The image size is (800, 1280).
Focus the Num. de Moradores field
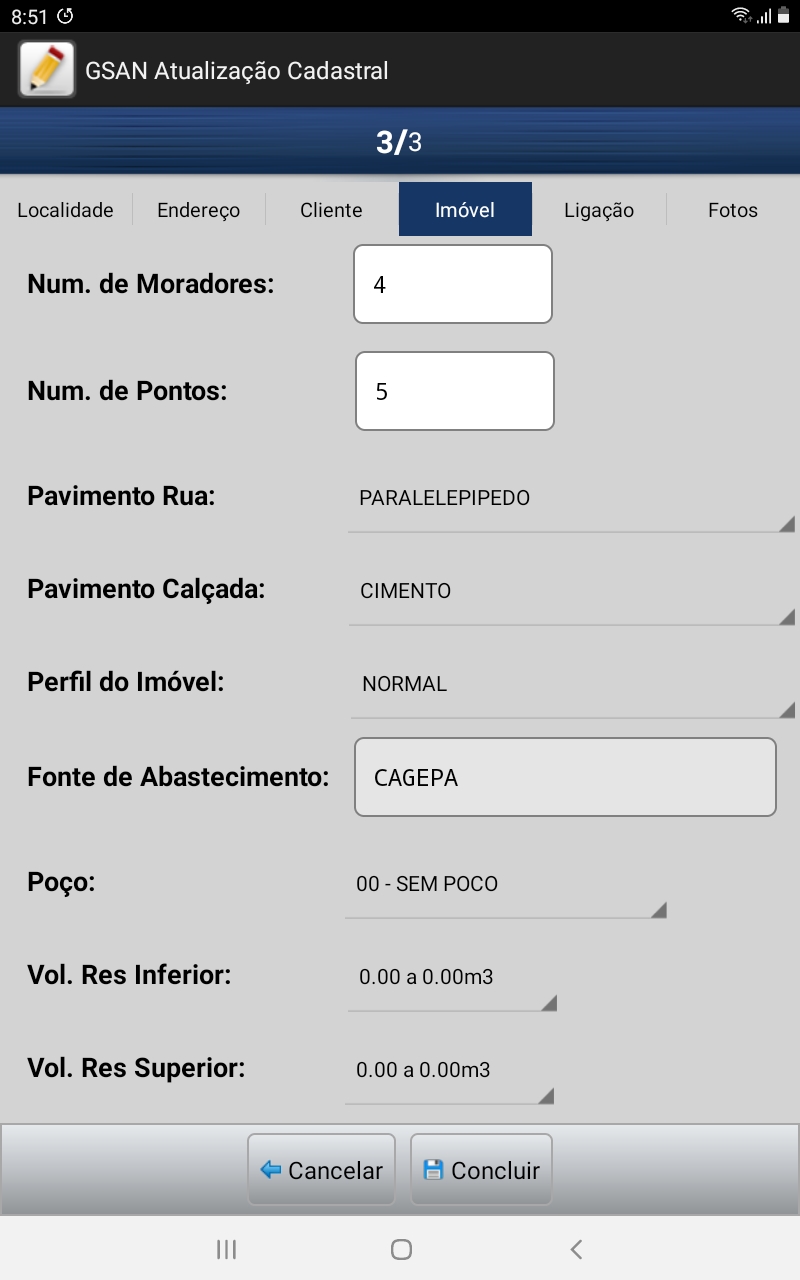[x=453, y=285]
